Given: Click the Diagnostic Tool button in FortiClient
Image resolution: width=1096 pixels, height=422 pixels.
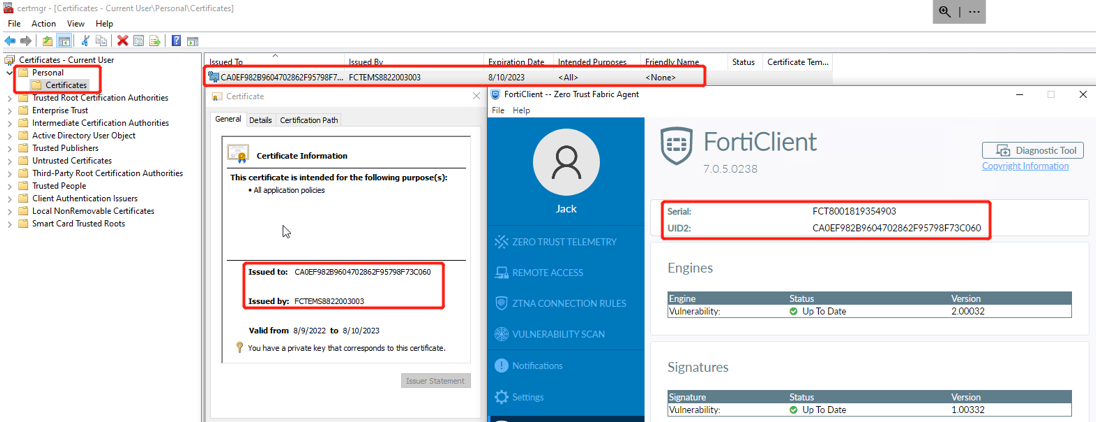Looking at the screenshot, I should click(x=1032, y=150).
